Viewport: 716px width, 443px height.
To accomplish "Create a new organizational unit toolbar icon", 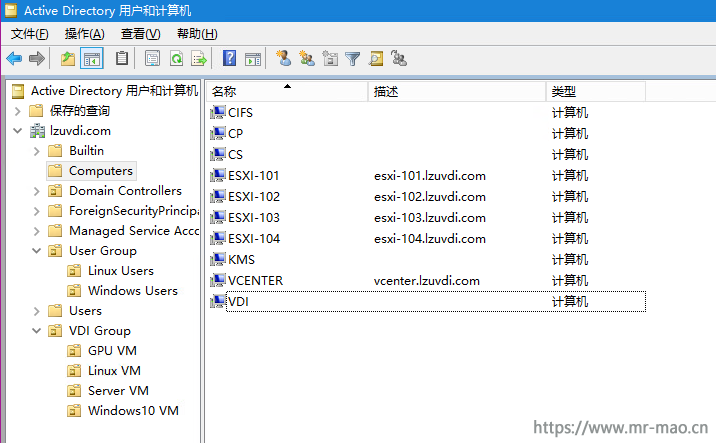I will [x=330, y=58].
